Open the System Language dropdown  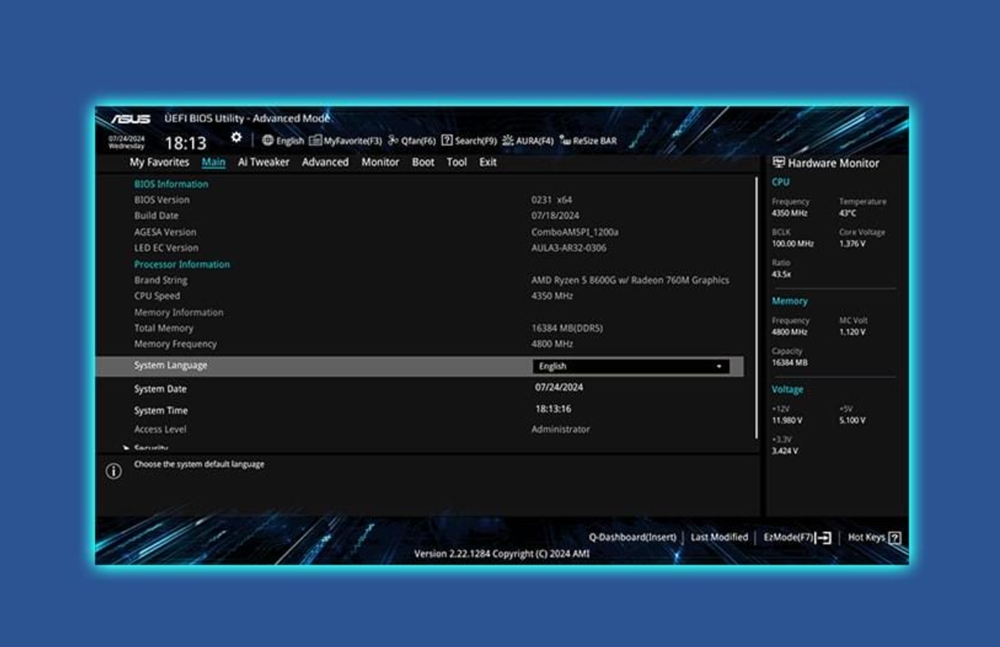(631, 366)
